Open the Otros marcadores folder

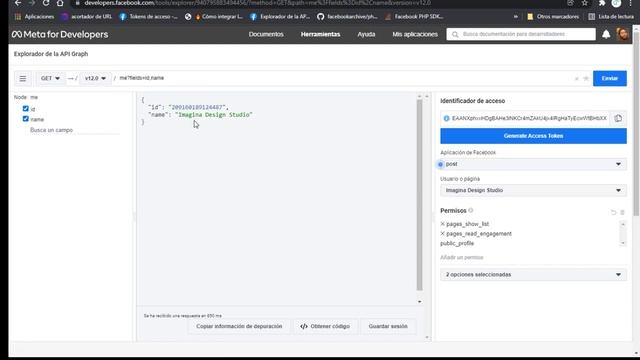tap(553, 17)
